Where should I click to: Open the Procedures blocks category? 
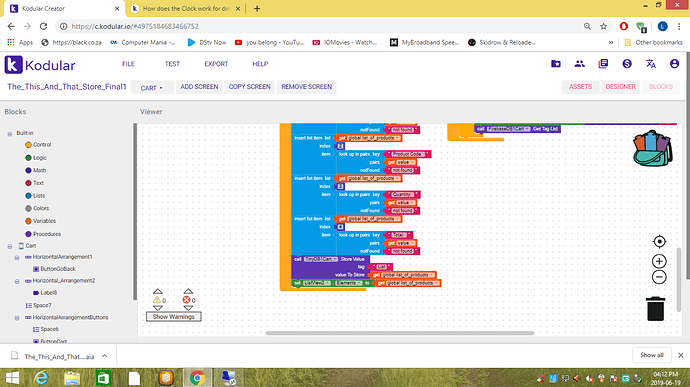(x=43, y=234)
